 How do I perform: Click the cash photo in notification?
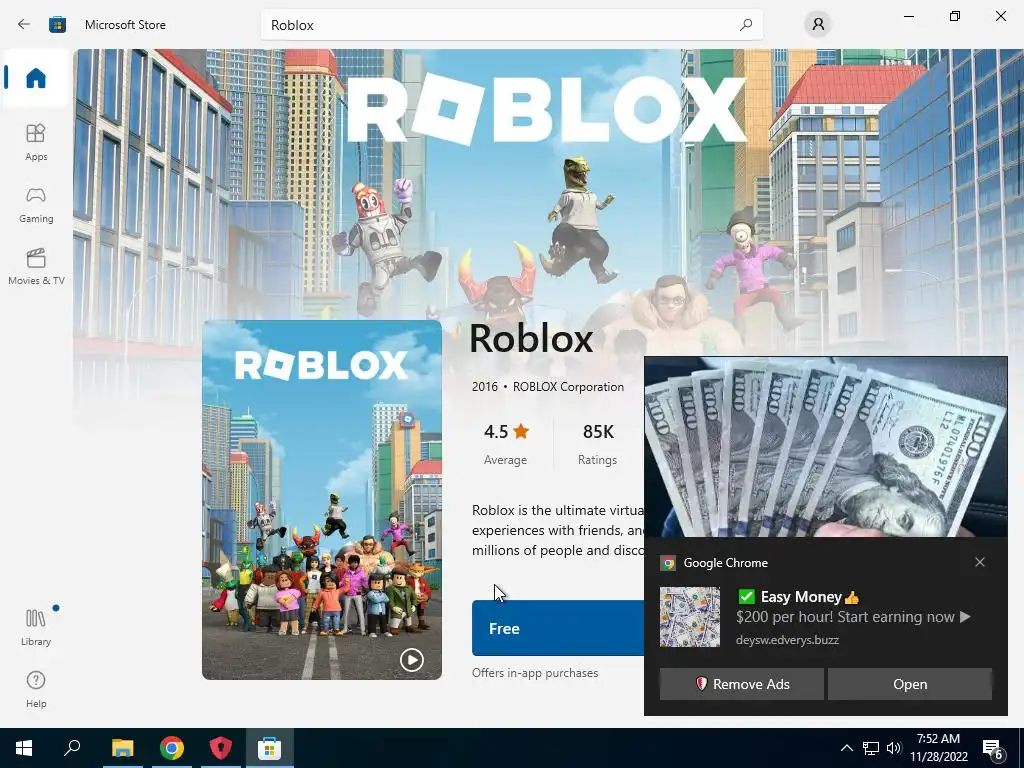click(x=825, y=447)
